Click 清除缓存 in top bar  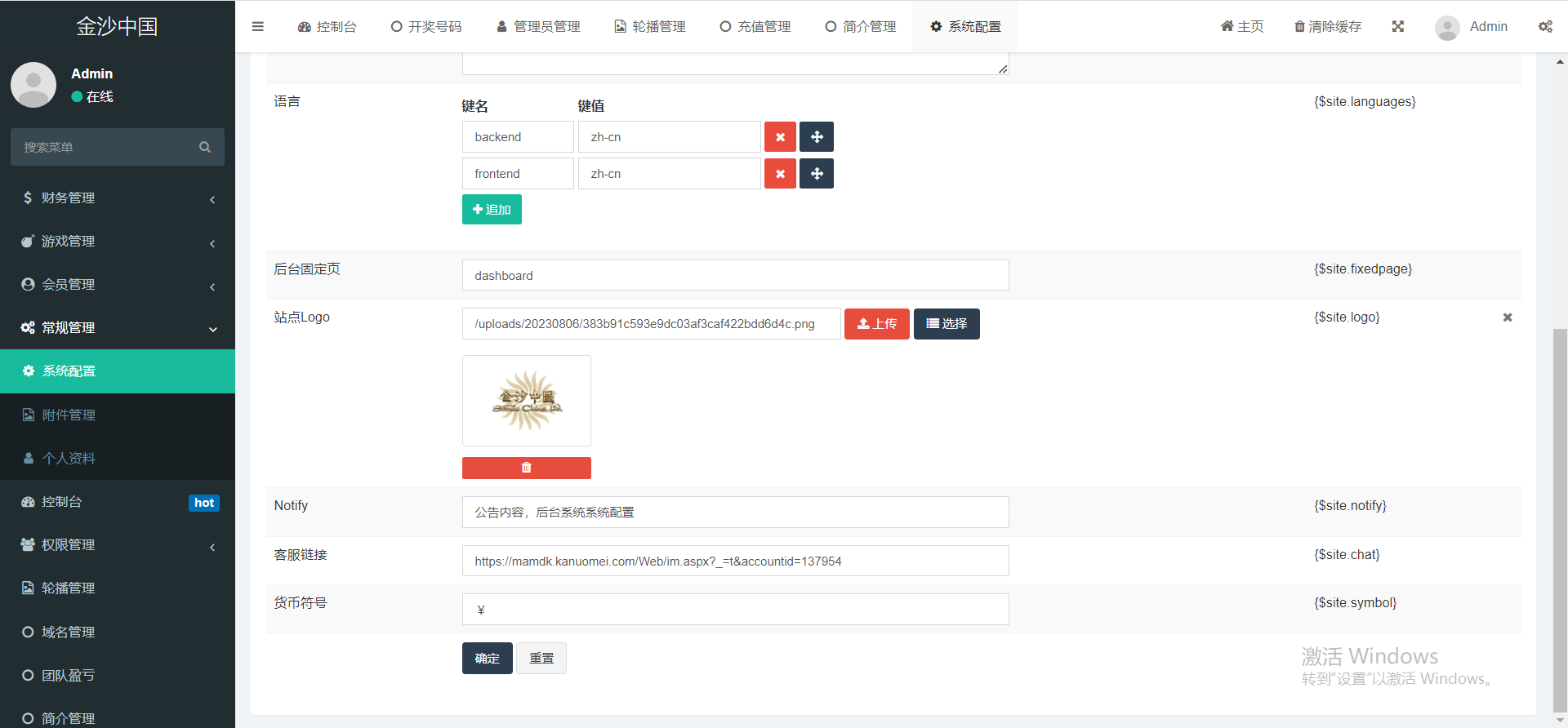coord(1328,26)
